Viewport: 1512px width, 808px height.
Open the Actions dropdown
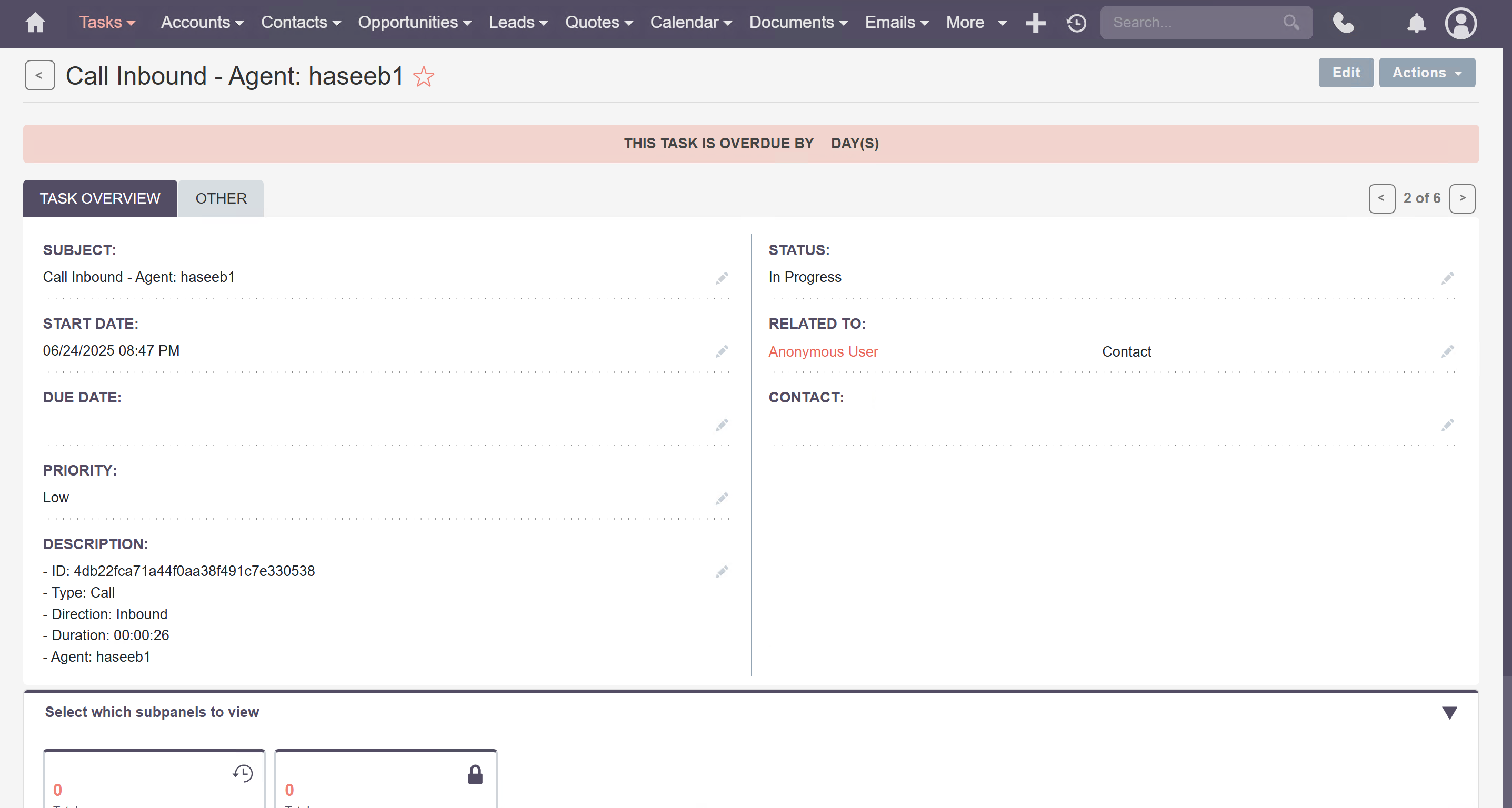[x=1426, y=73]
